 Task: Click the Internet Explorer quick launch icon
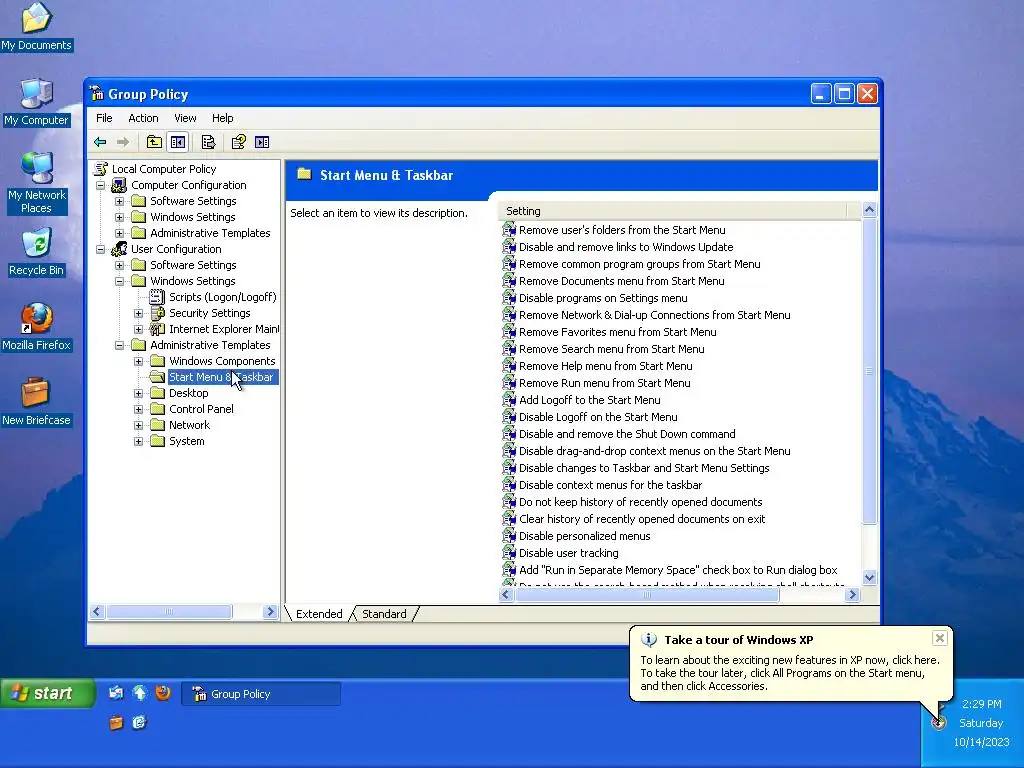pyautogui.click(x=139, y=722)
